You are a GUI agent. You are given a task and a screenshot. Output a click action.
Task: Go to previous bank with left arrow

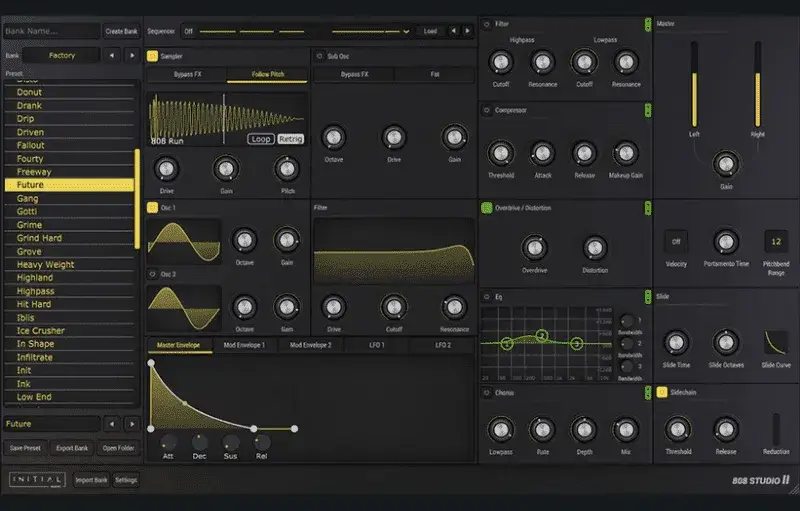click(112, 55)
